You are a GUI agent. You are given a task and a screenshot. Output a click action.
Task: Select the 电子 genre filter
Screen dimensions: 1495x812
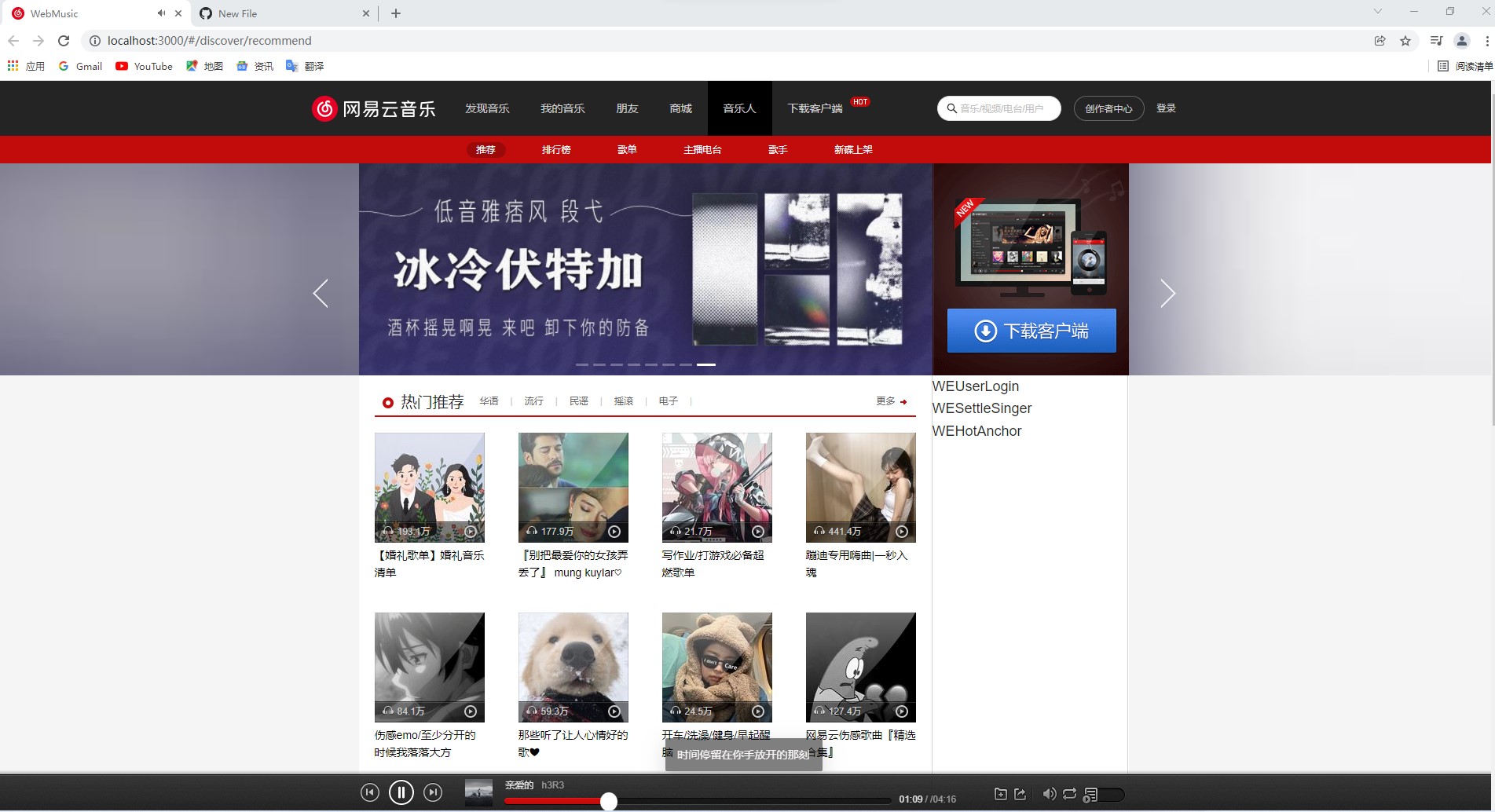pyautogui.click(x=669, y=401)
